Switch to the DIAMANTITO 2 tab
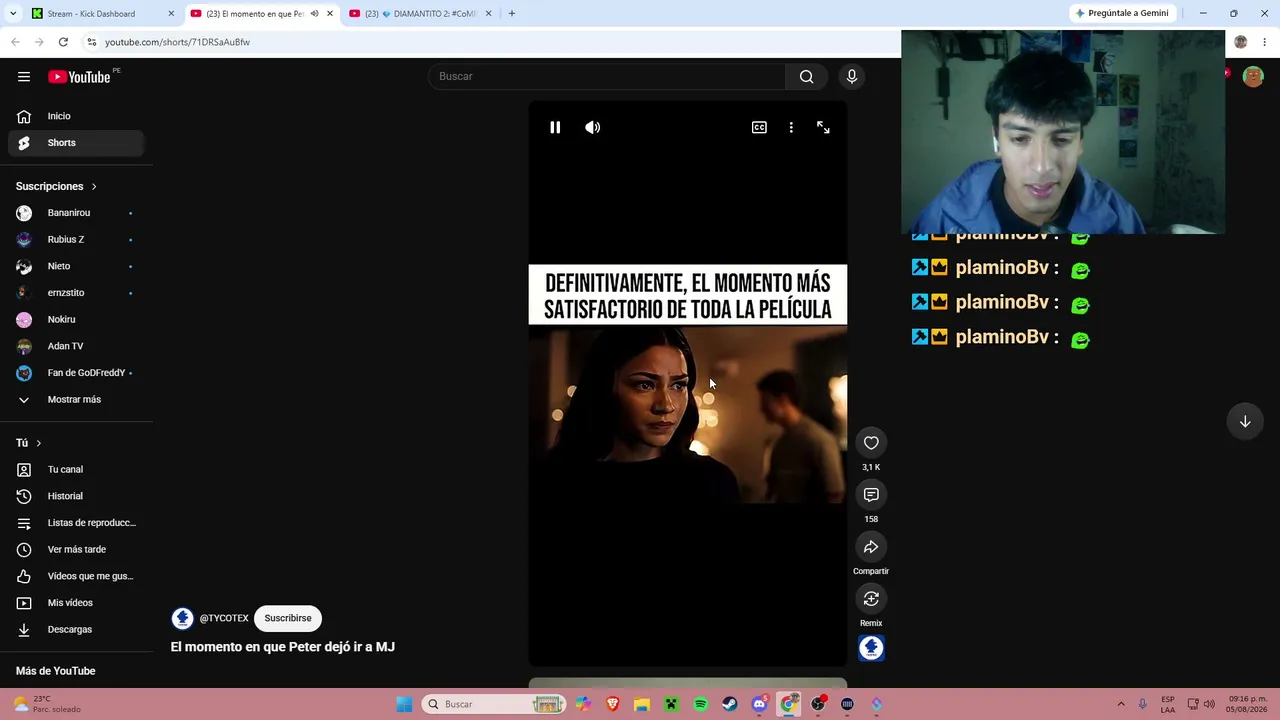Screen dimensions: 1280x720 420,14
